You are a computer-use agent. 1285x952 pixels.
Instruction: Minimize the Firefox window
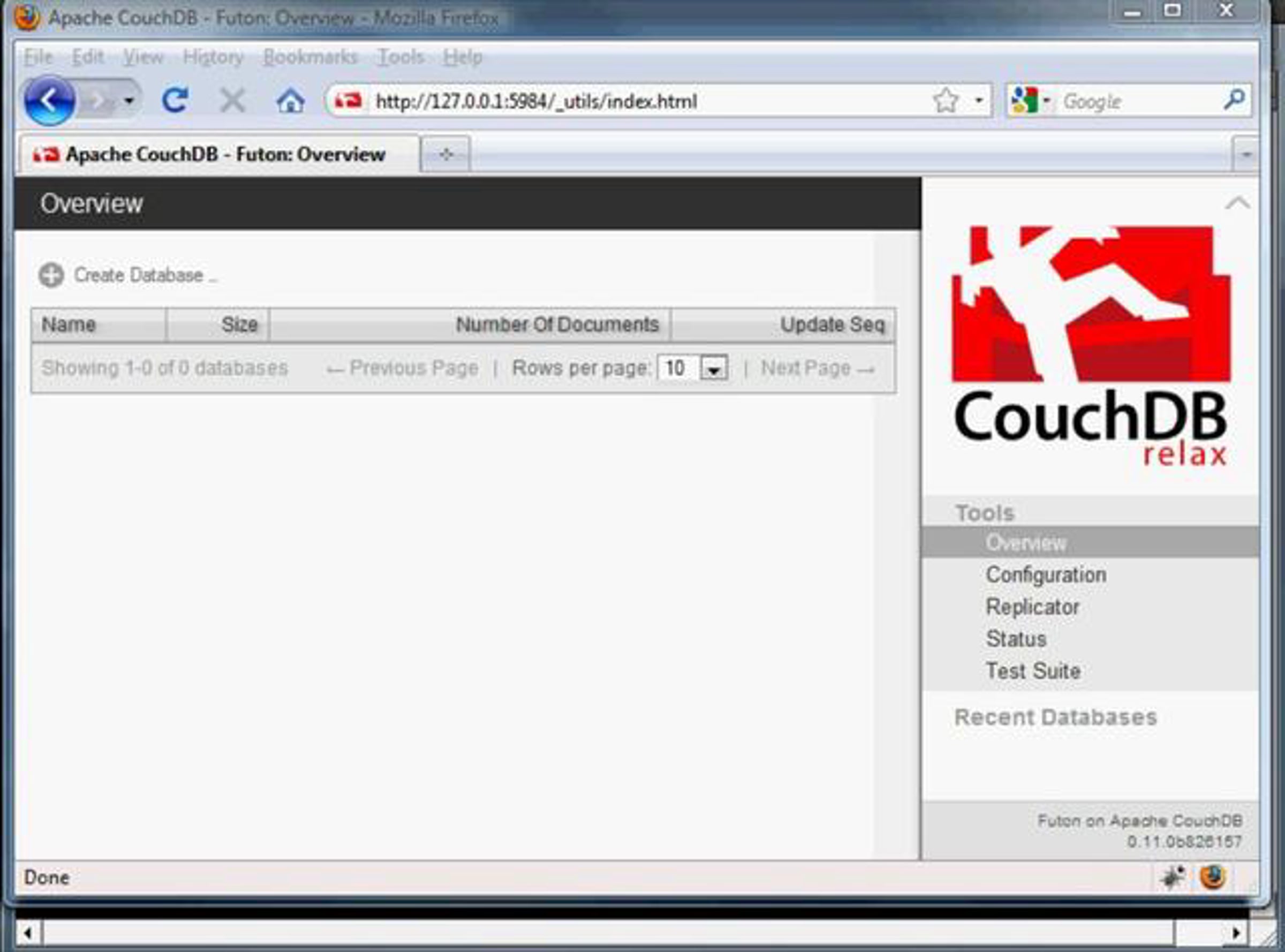[x=1132, y=13]
